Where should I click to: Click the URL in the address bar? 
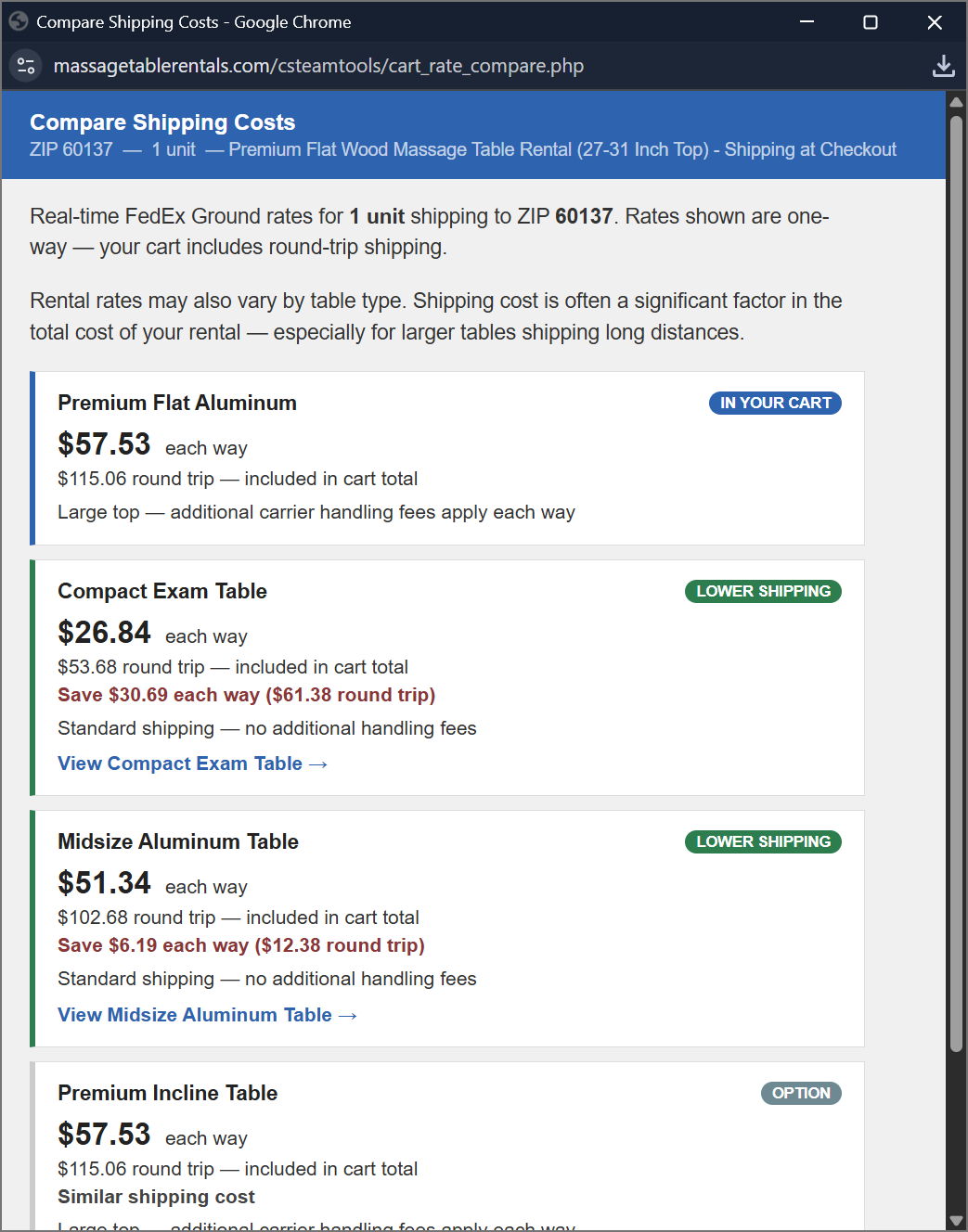pos(318,66)
